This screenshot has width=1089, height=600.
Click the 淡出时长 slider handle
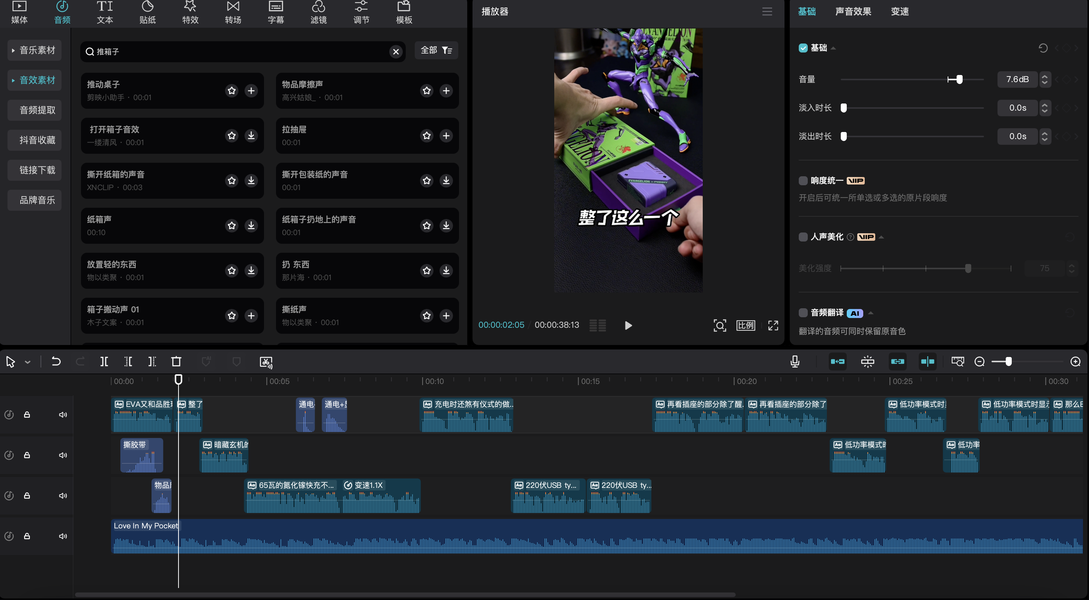pos(844,136)
